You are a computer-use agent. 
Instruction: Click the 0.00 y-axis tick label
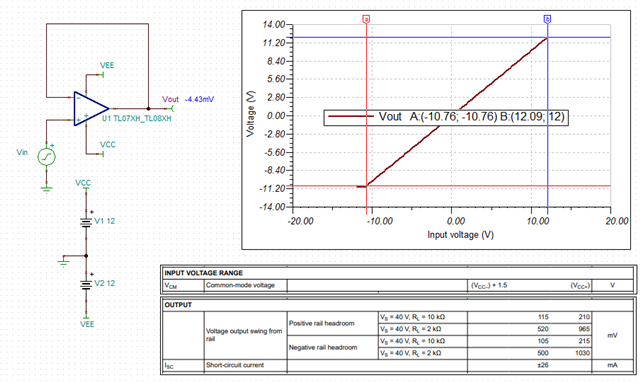(x=276, y=116)
